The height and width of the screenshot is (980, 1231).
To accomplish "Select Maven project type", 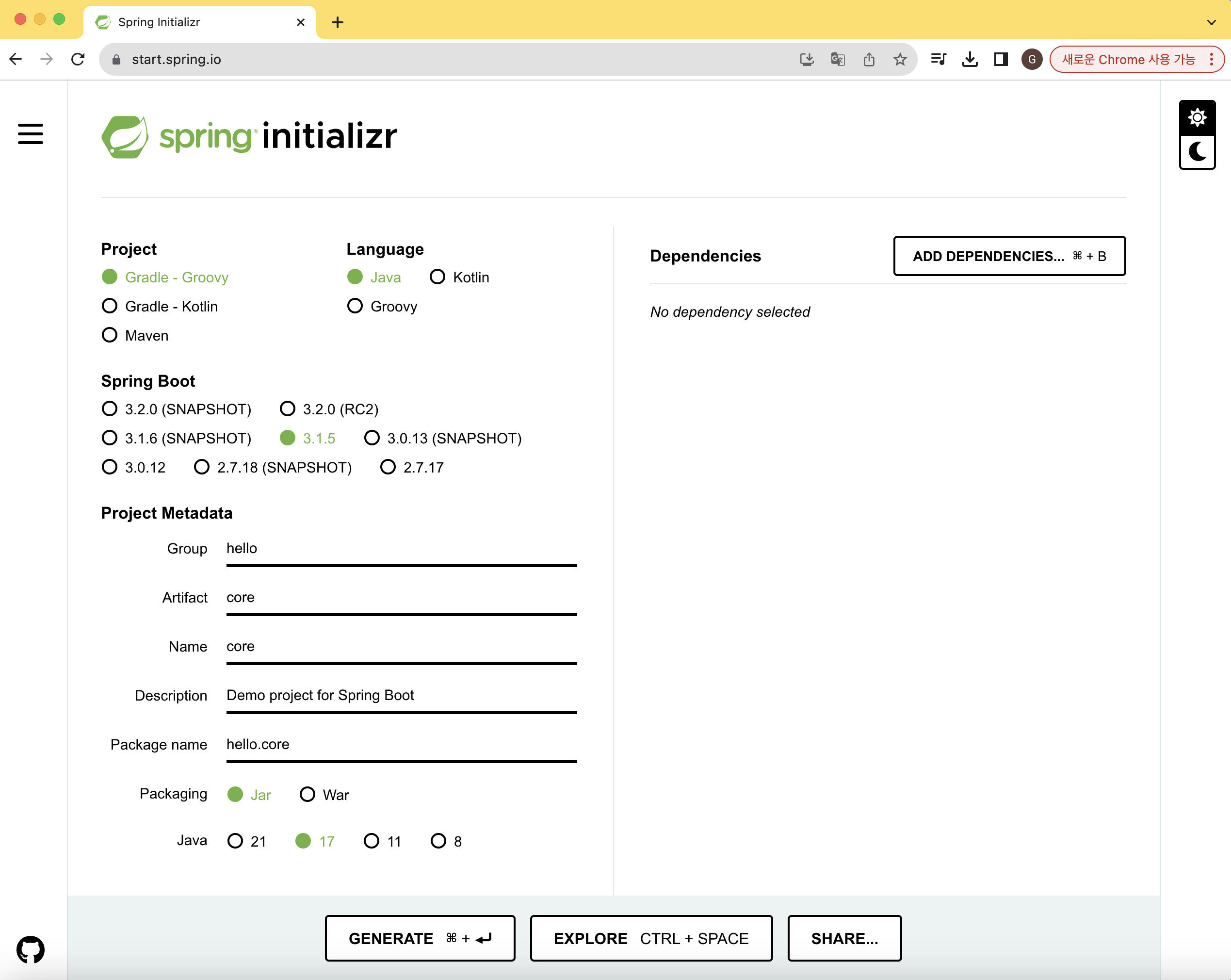I will (135, 335).
